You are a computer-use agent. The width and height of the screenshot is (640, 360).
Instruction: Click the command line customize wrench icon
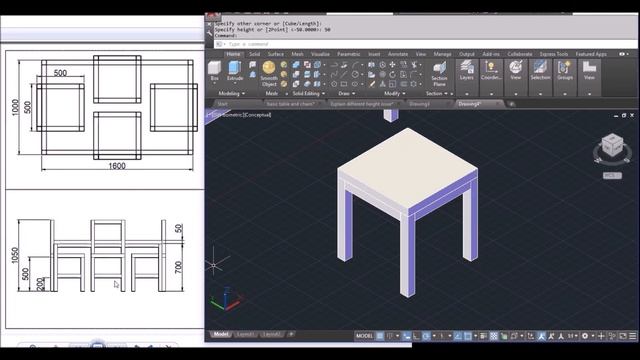coord(210,34)
